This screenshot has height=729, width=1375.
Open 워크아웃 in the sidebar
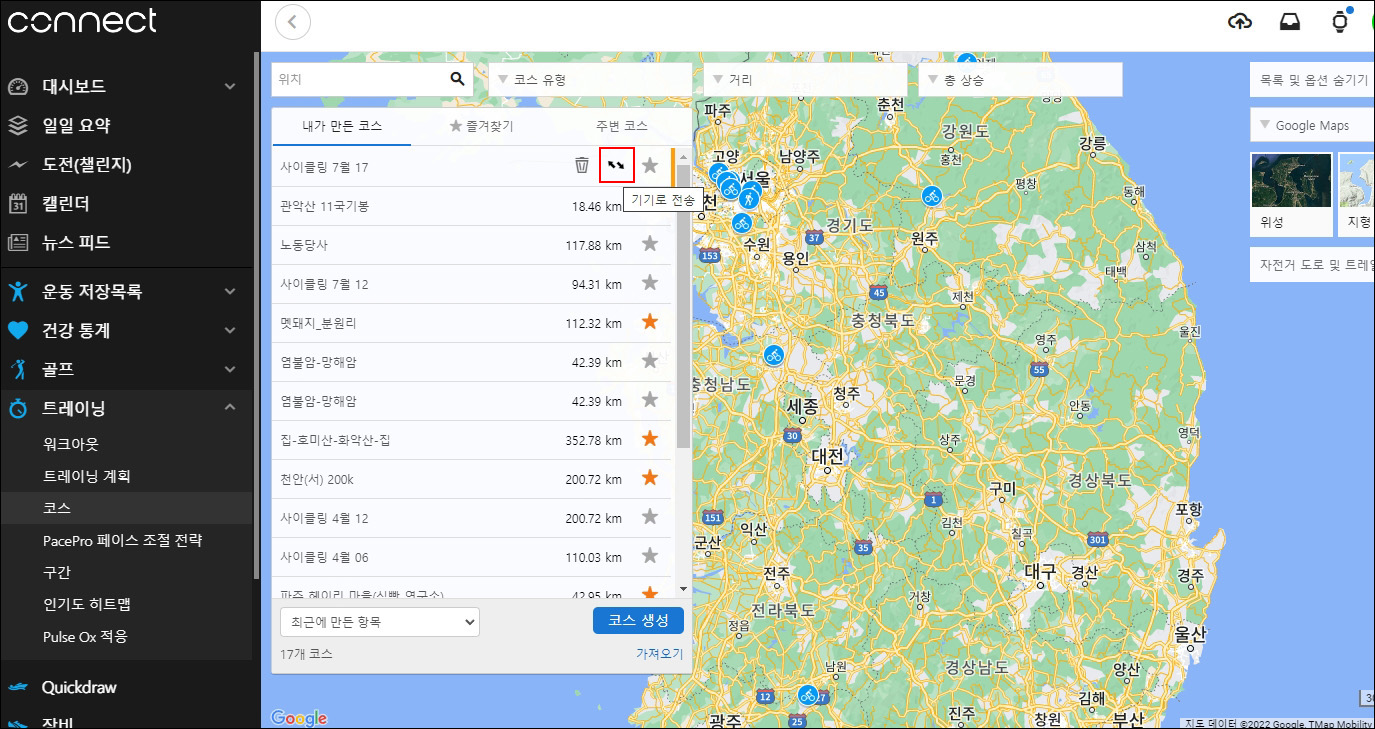coord(70,444)
